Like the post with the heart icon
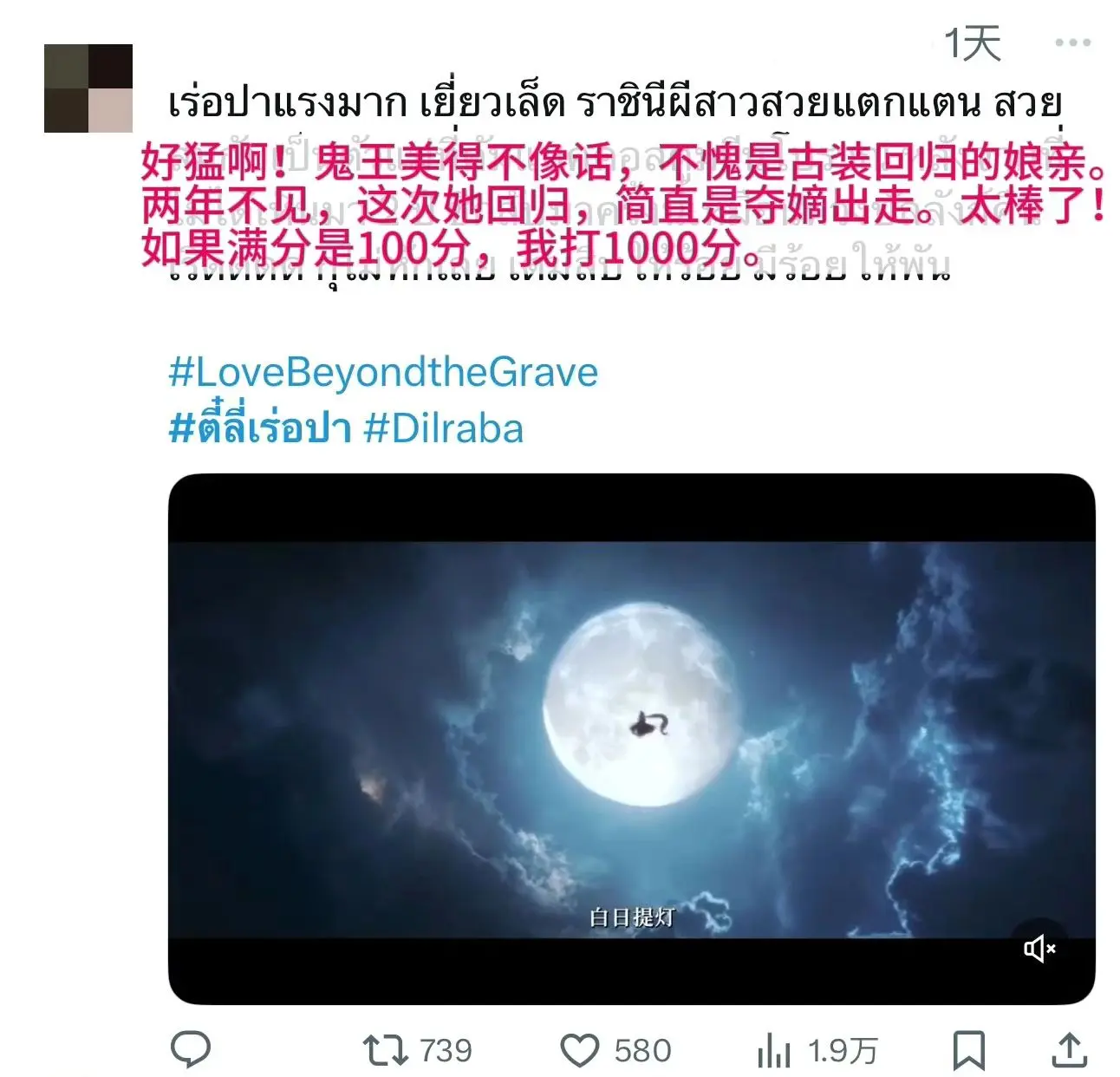The image size is (1120, 1077). [579, 1051]
